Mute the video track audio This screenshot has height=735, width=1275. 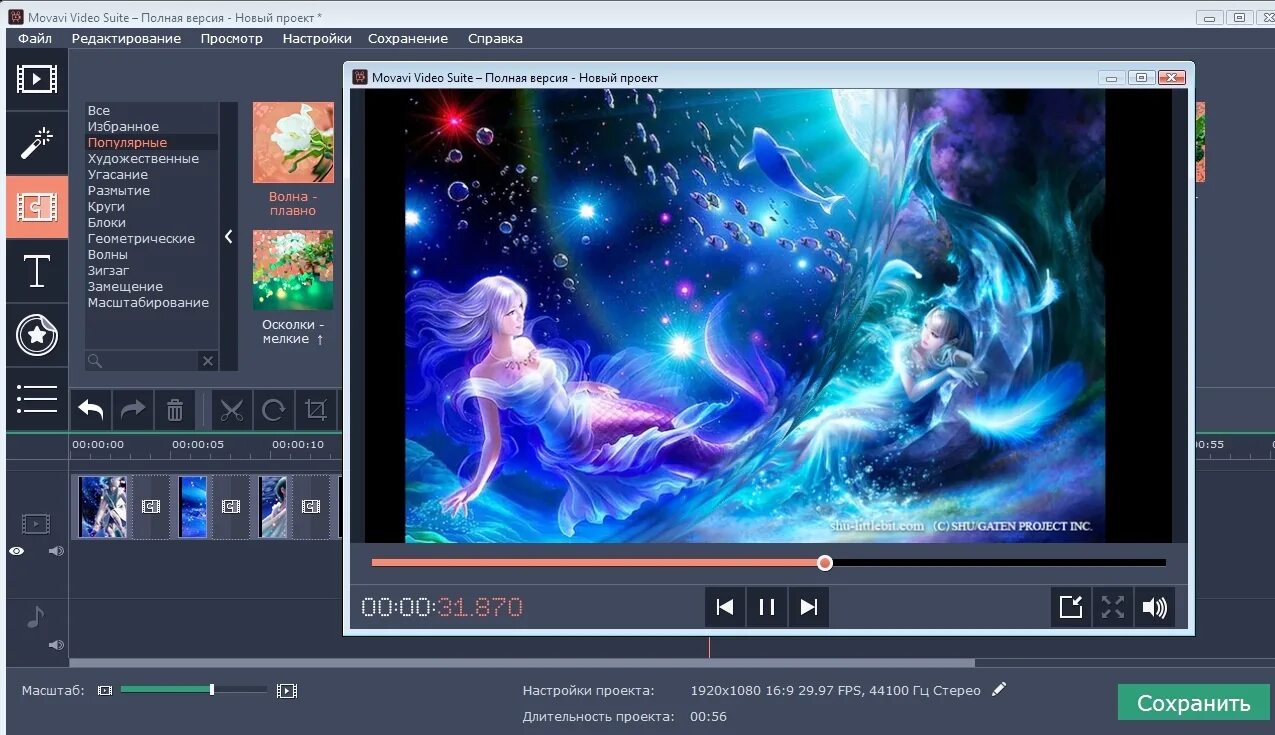point(56,551)
